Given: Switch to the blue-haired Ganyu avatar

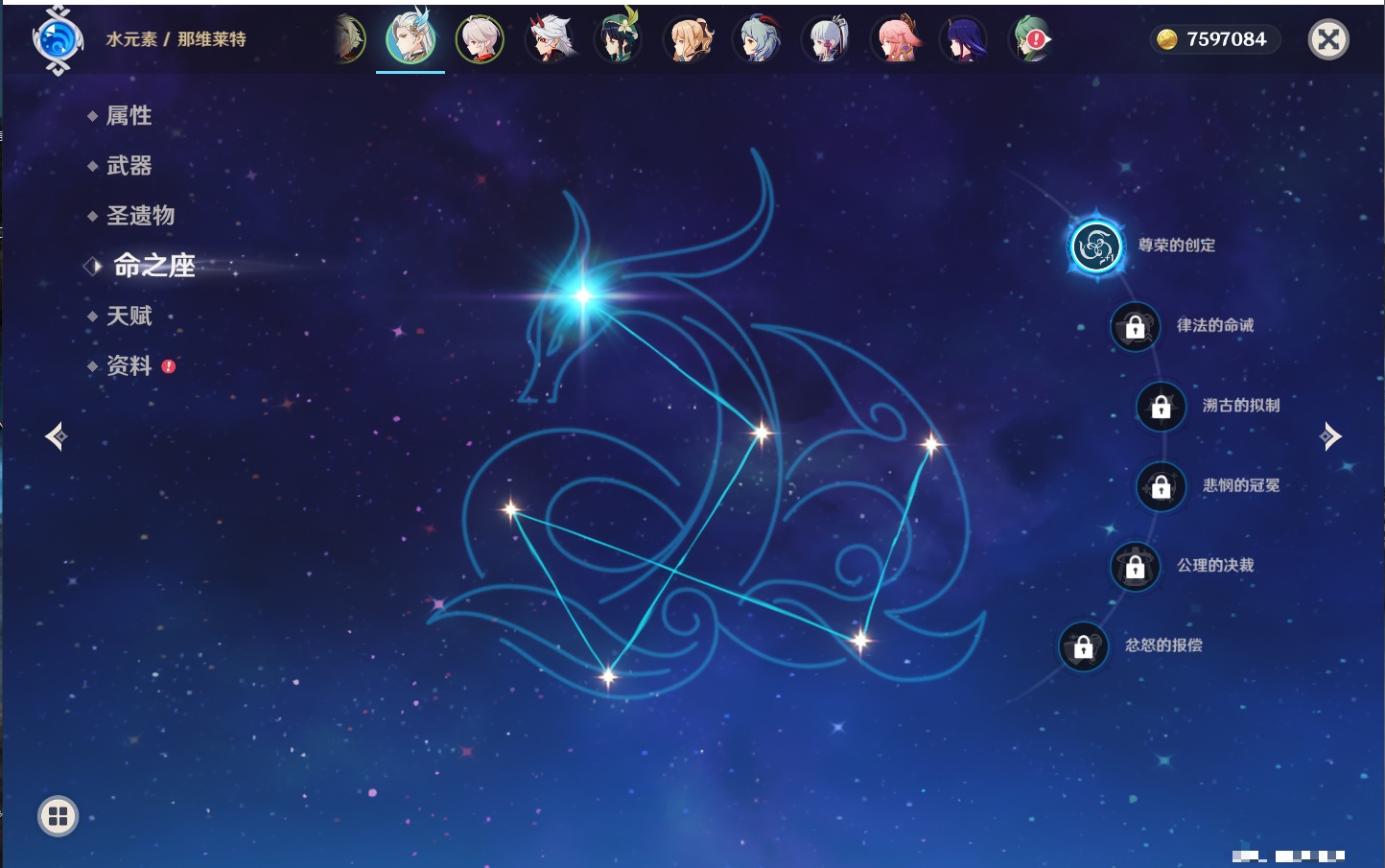Looking at the screenshot, I should (x=758, y=39).
